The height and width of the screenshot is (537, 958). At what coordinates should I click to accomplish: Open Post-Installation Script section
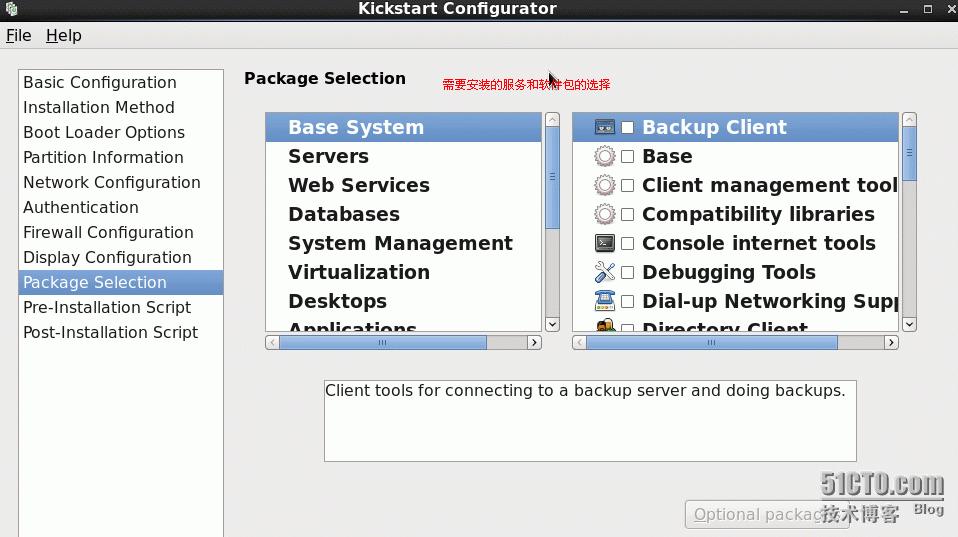pos(121,333)
